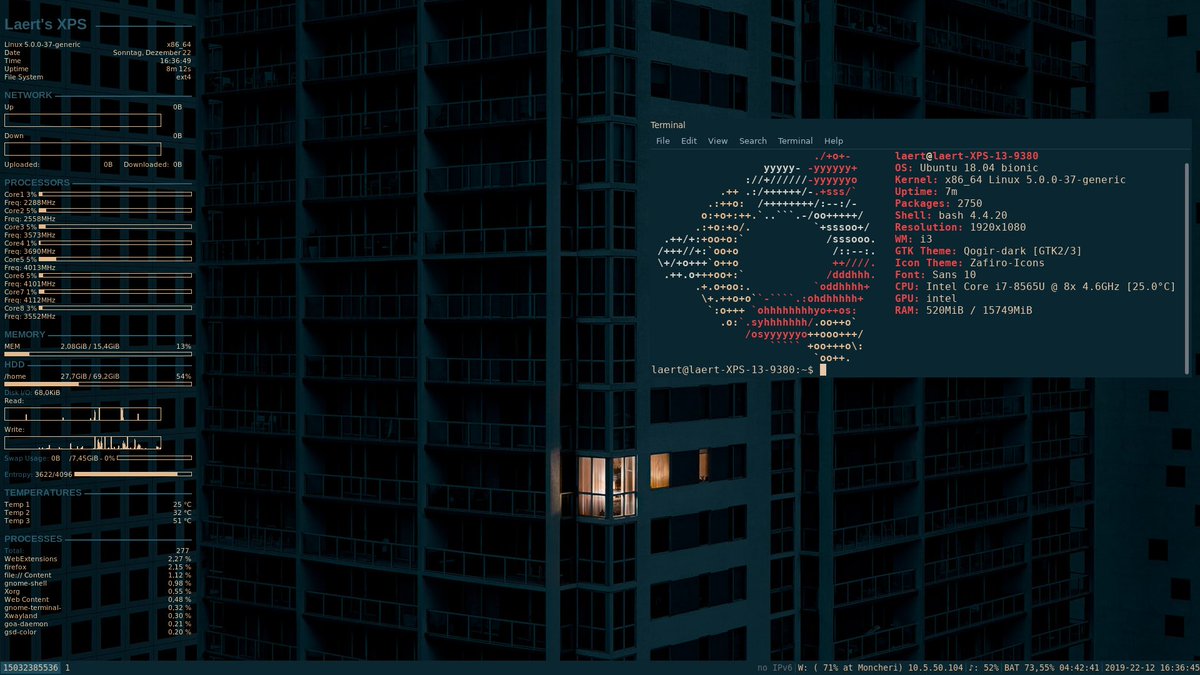1200x675 pixels.
Task: Click the process Total count 277
Action: tap(183, 551)
